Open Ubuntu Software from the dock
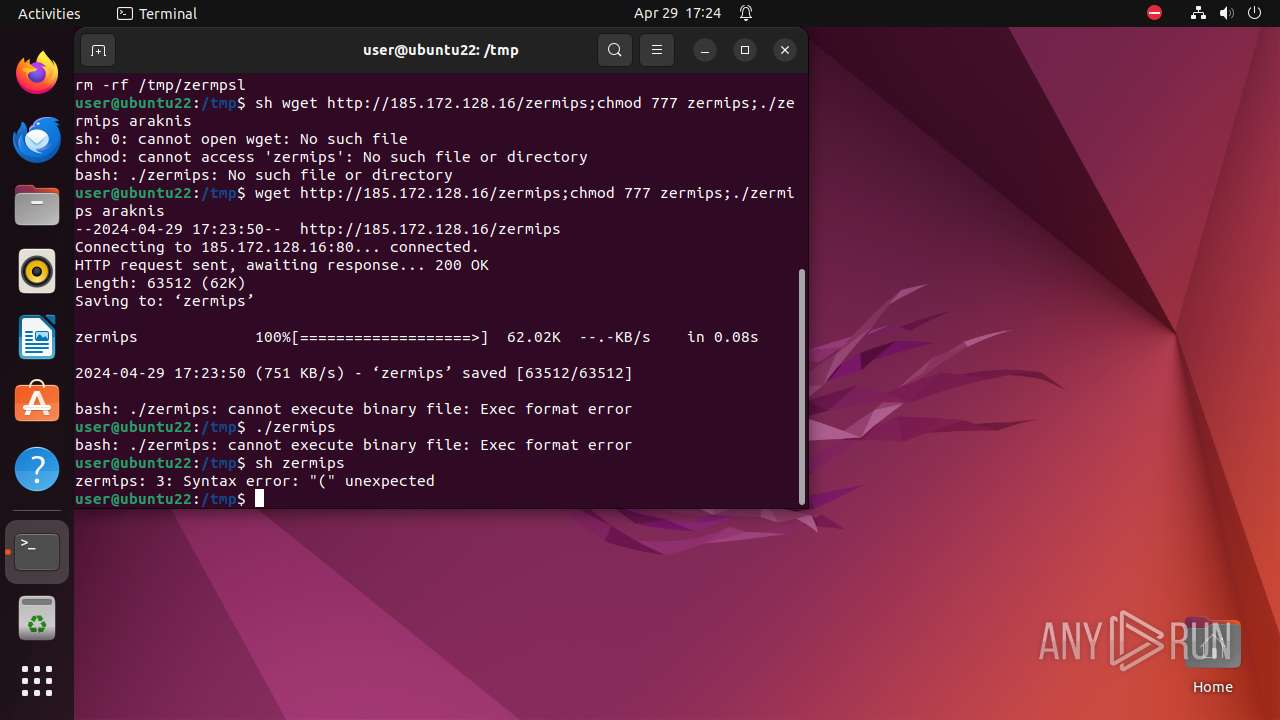This screenshot has height=720, width=1280. click(37, 403)
